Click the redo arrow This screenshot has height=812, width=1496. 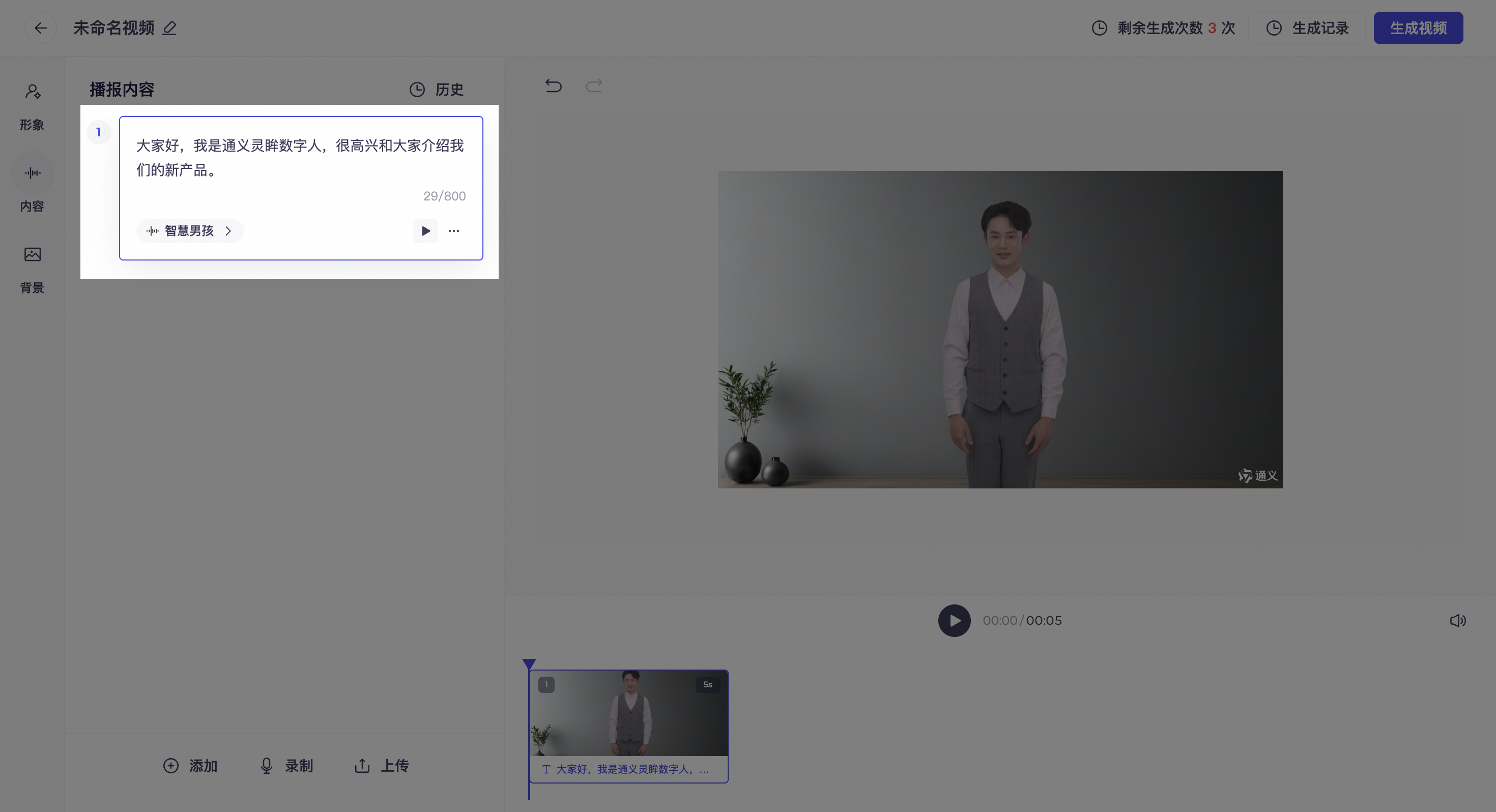[x=593, y=86]
